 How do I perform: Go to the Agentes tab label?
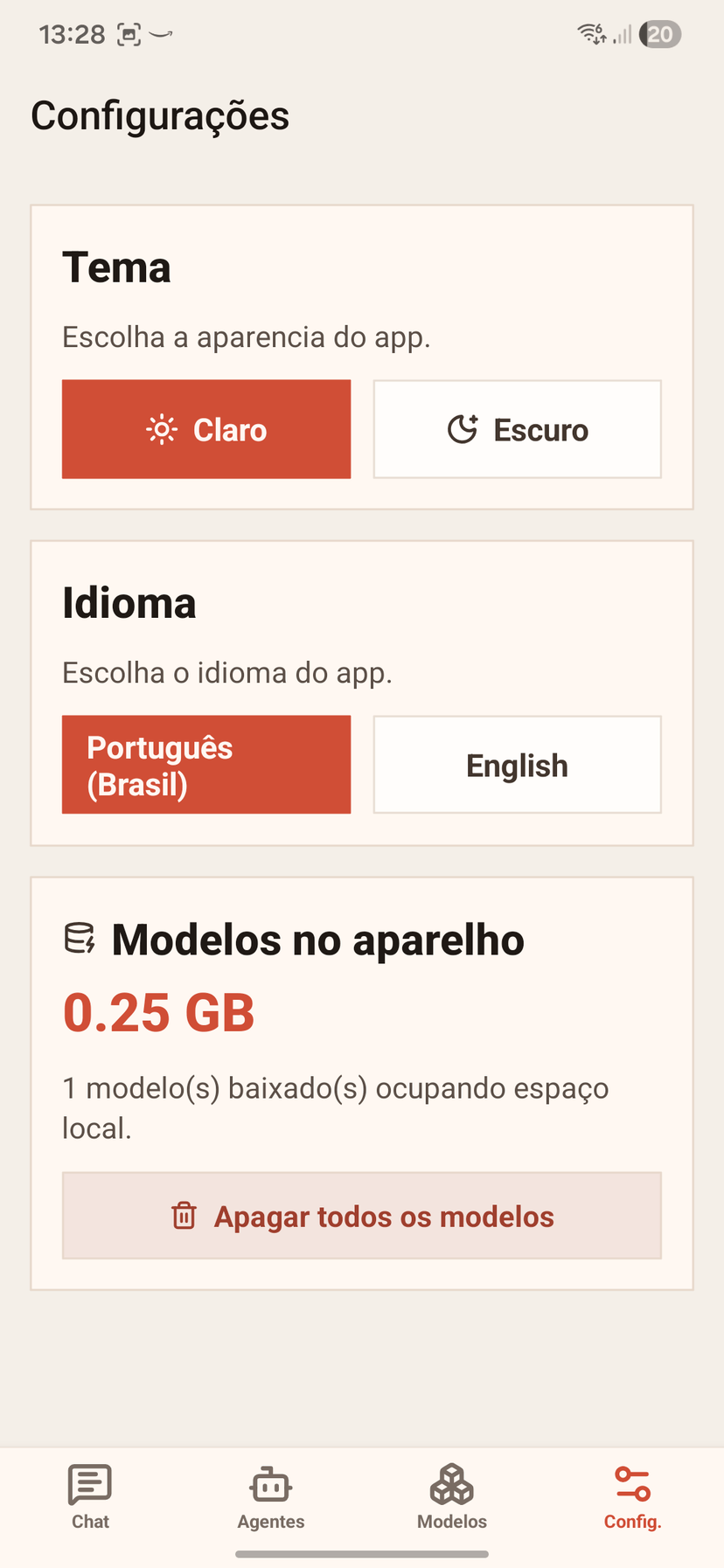pyautogui.click(x=271, y=1522)
